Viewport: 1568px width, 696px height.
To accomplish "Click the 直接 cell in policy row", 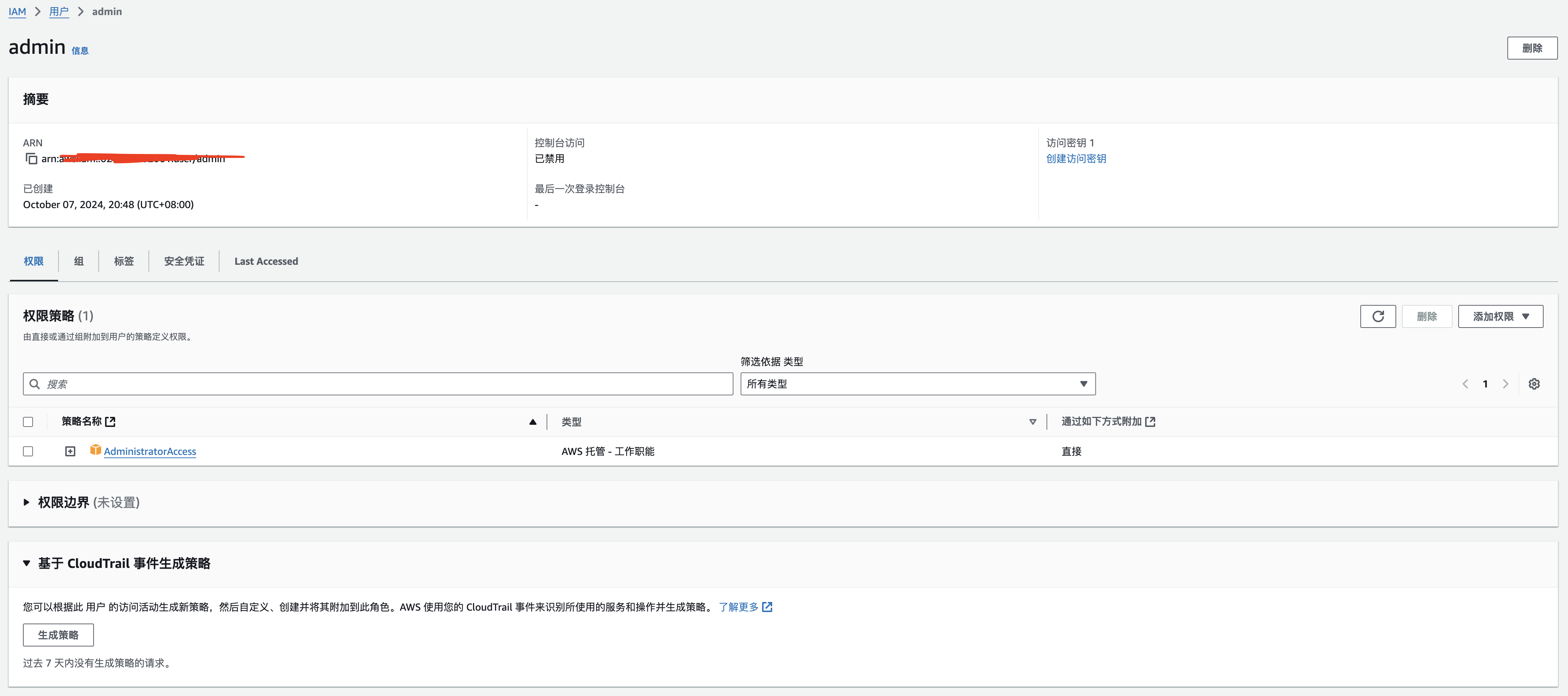I will (x=1071, y=451).
